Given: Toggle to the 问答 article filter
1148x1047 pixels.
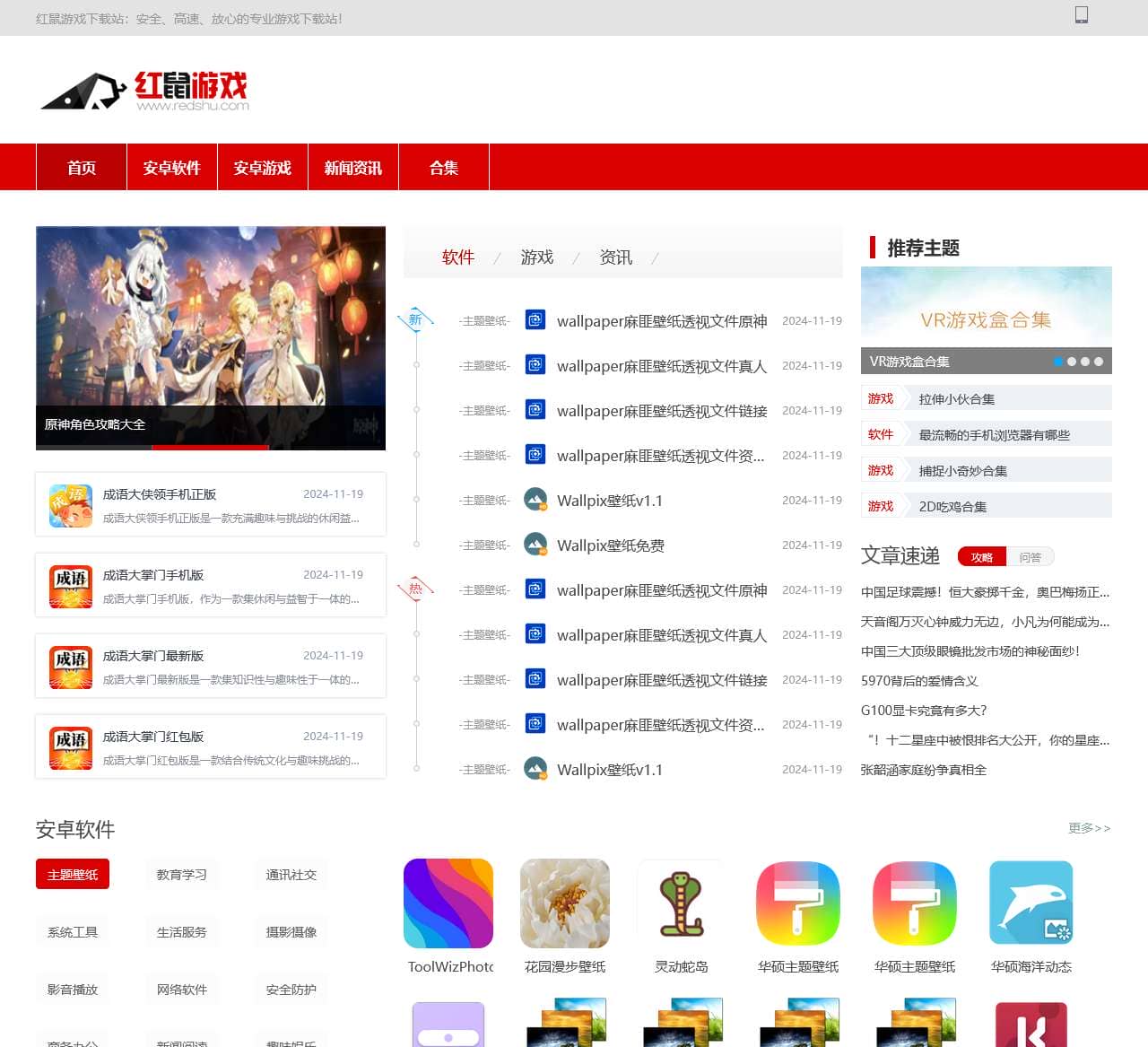Looking at the screenshot, I should point(1031,557).
